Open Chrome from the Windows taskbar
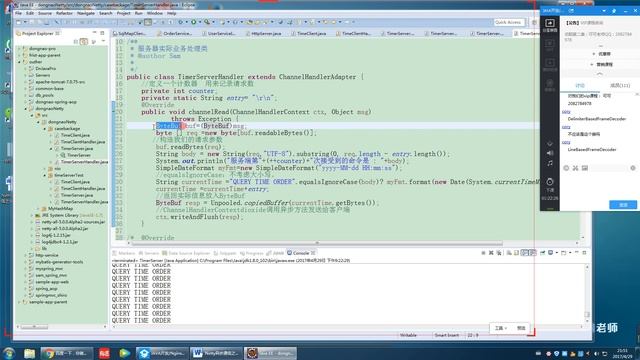Viewport: 640px width, 360px height. tap(67, 353)
